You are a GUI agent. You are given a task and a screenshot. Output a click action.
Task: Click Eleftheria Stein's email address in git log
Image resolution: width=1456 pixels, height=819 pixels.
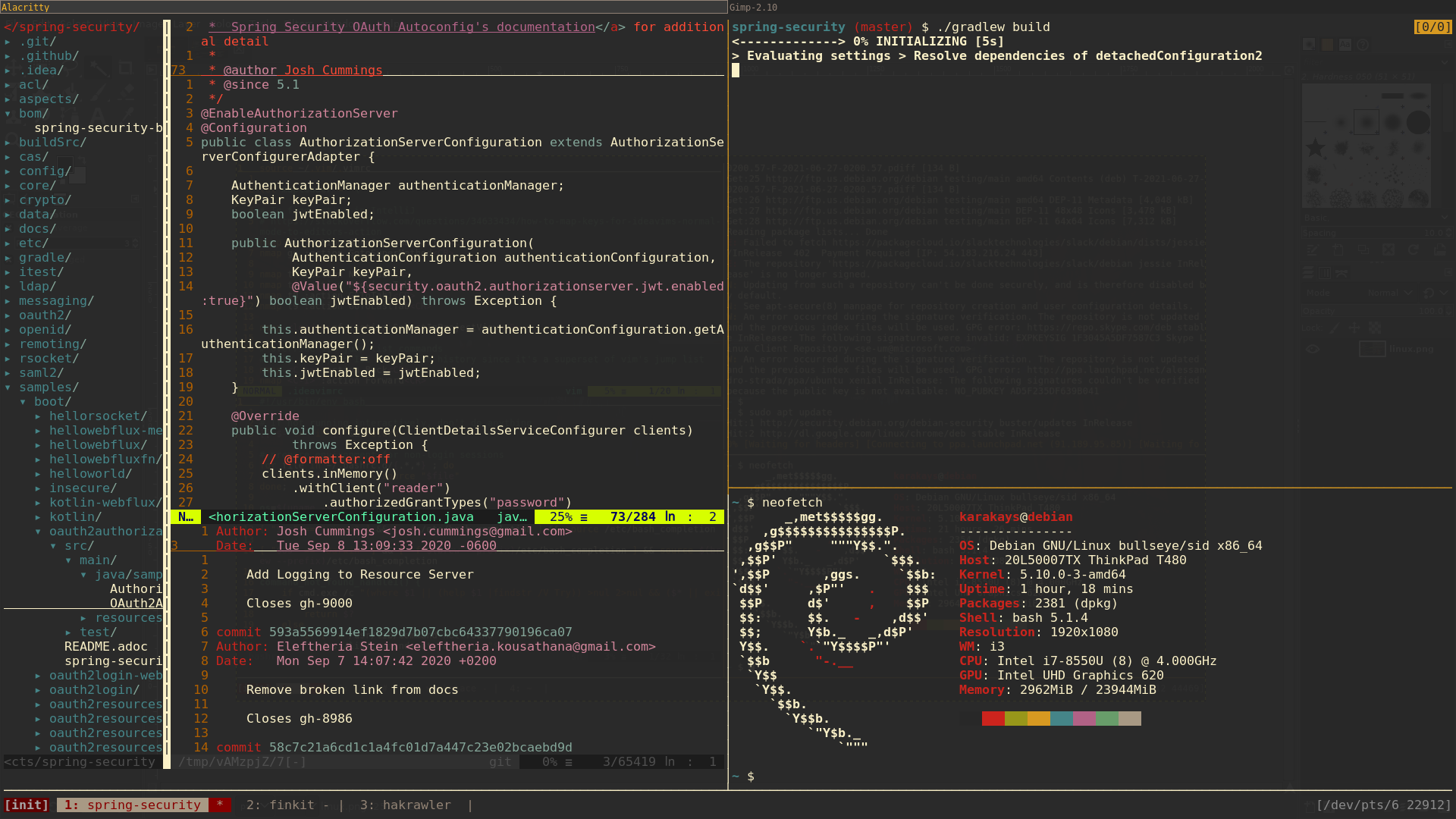tap(531, 647)
